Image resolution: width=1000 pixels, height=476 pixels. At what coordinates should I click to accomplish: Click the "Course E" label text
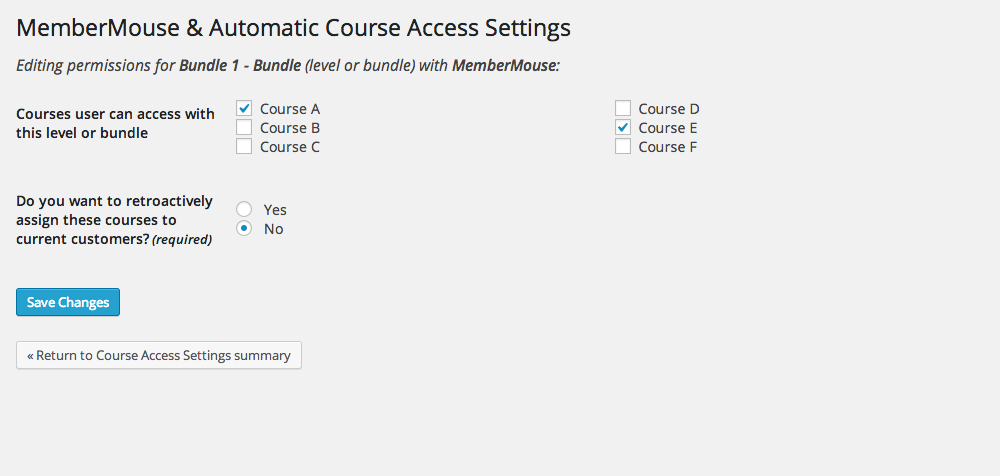pos(668,128)
